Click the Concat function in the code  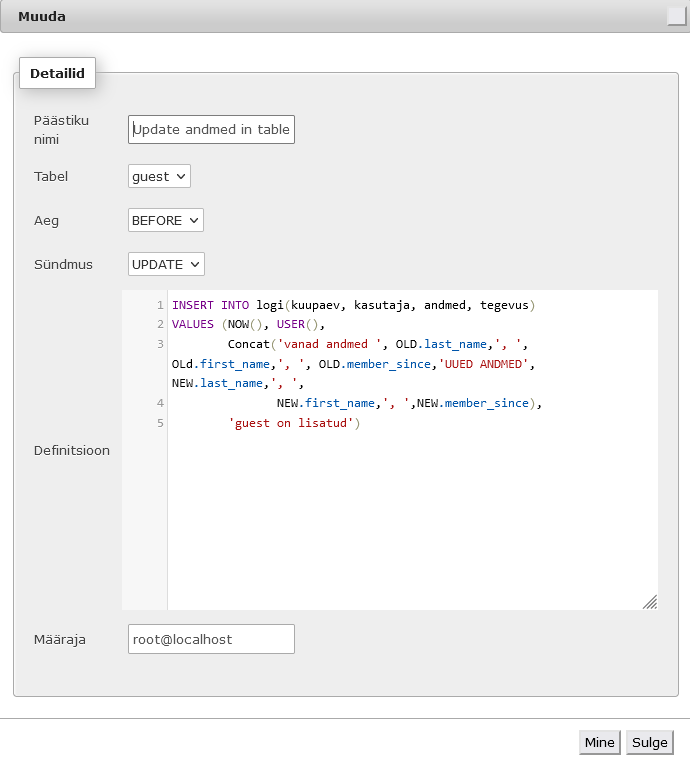249,344
